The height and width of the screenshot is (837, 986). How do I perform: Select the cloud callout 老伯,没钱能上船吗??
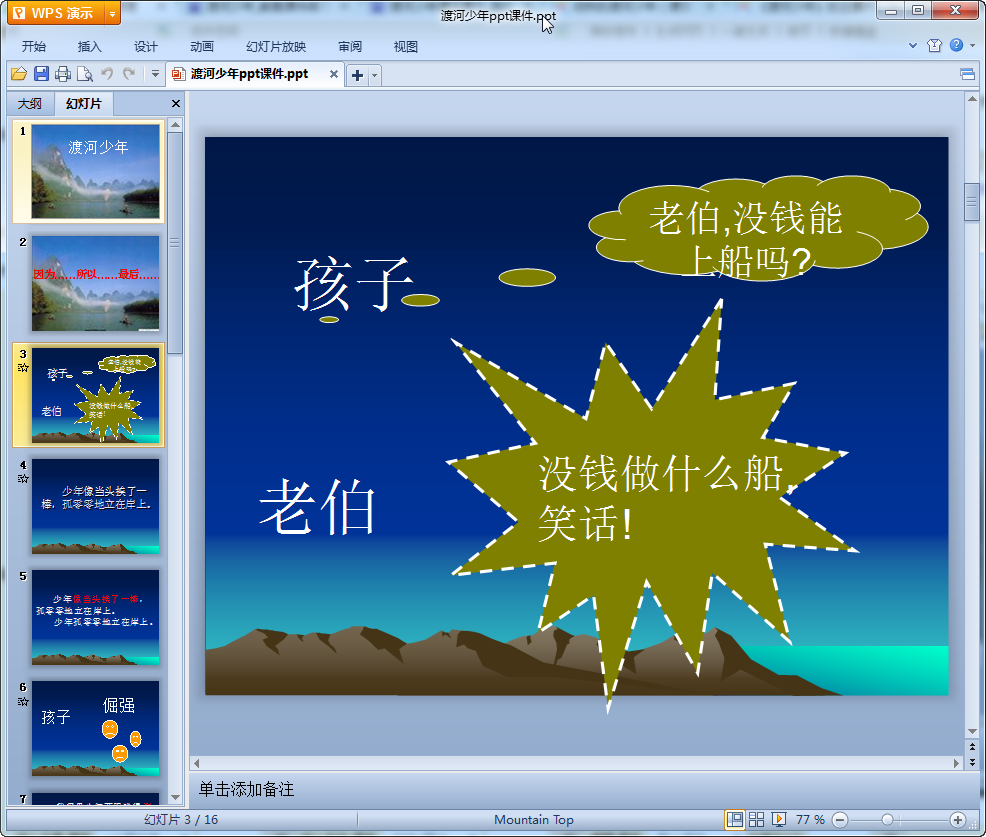pyautogui.click(x=758, y=228)
